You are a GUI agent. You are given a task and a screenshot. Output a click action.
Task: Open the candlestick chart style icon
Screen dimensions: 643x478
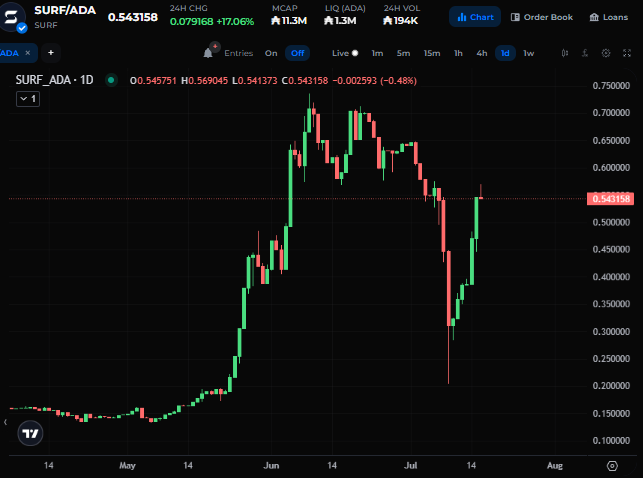coord(565,53)
